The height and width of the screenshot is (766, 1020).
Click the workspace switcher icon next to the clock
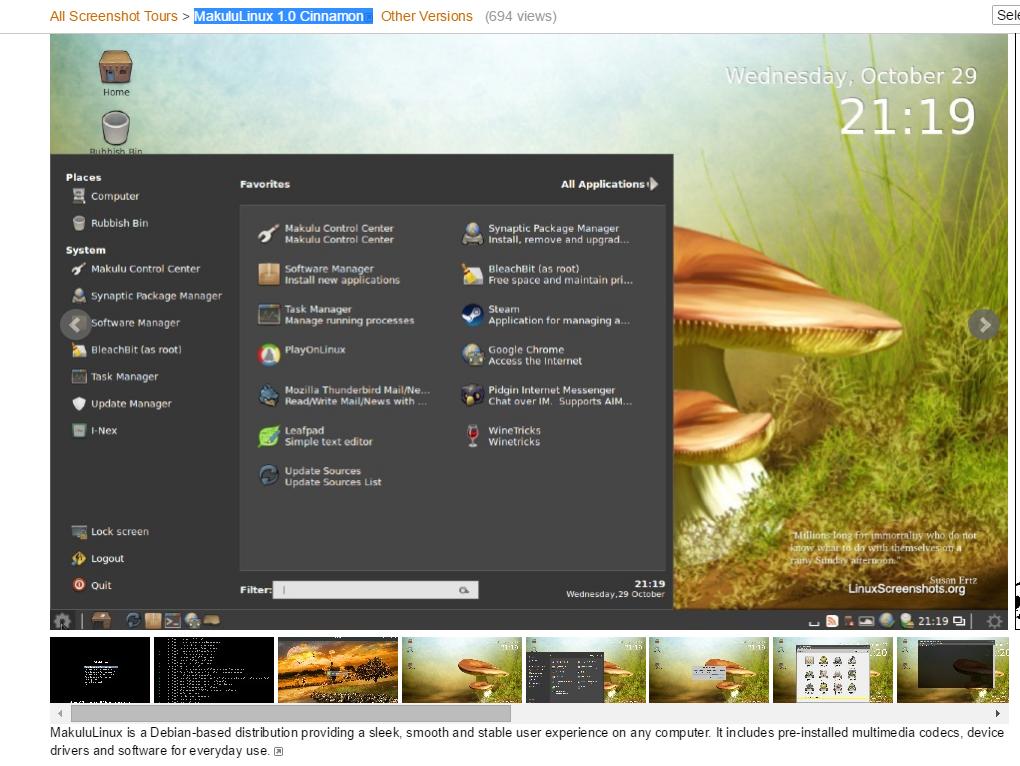tap(959, 621)
